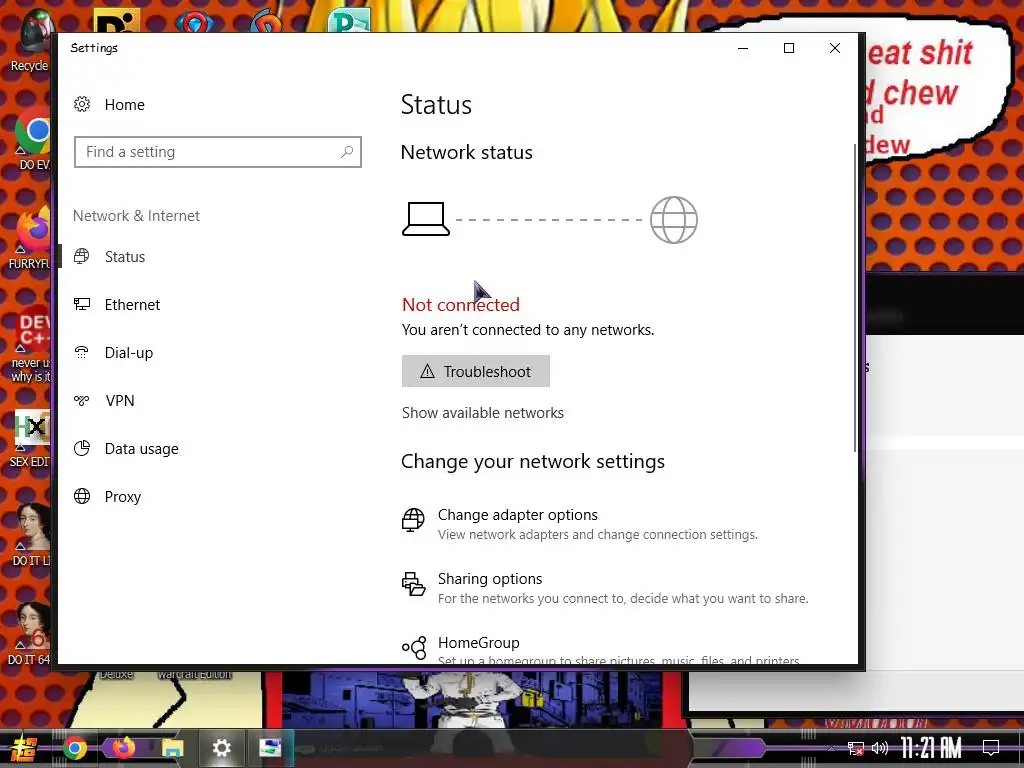Switch to the Settings gear taskbar button
This screenshot has width=1024, height=768.
point(221,748)
